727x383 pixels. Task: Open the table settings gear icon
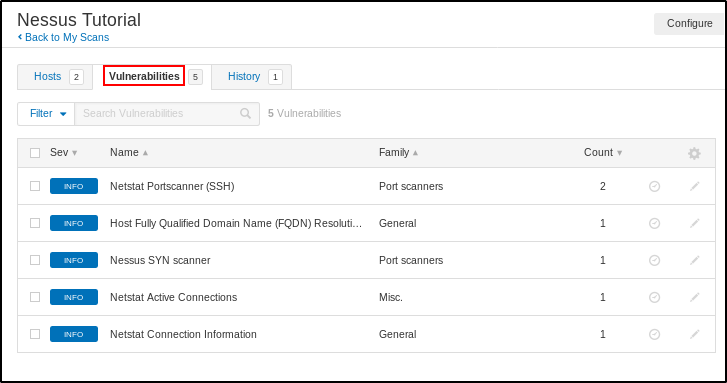tap(694, 153)
